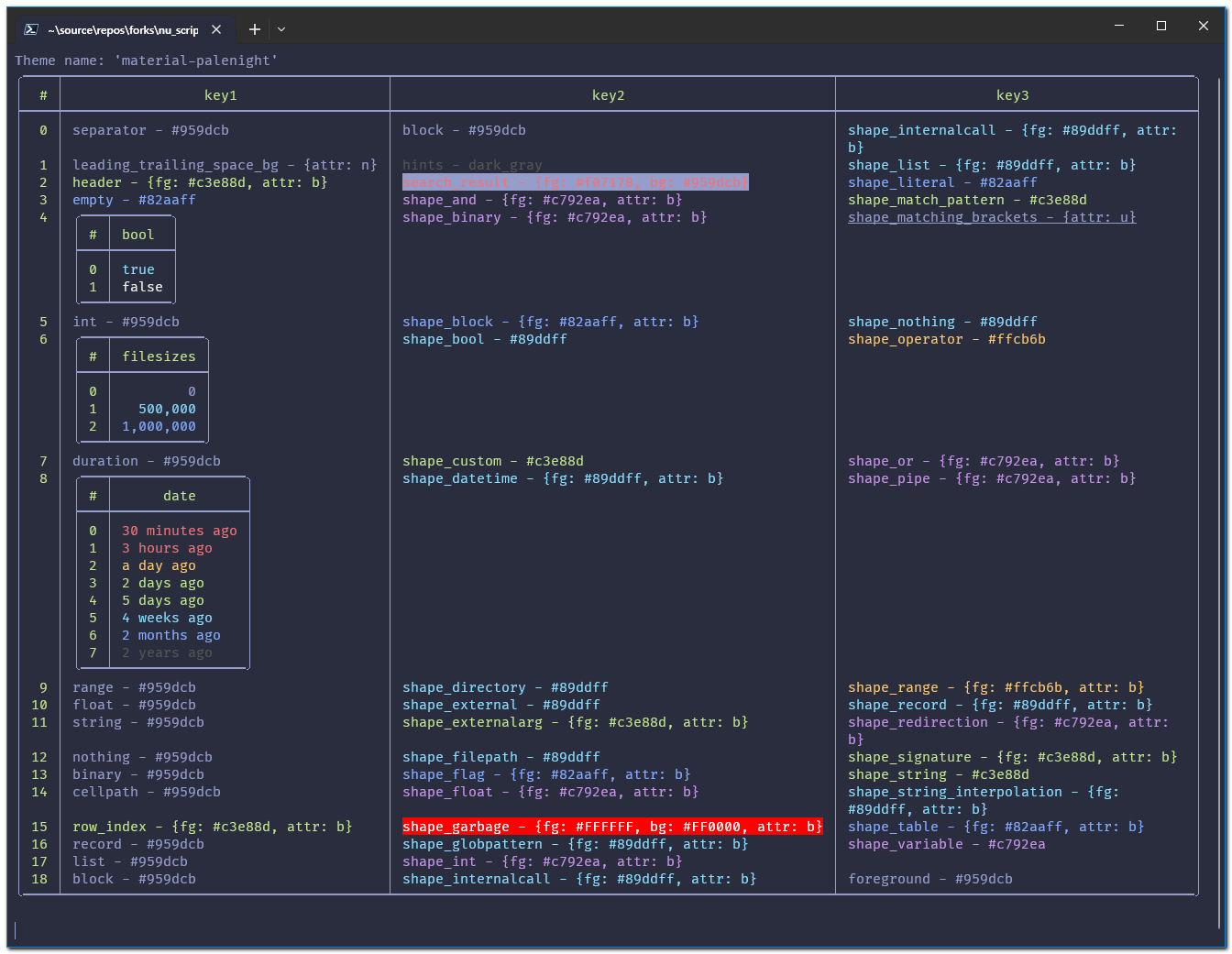Click 'shape_list' entry in key3

pyautogui.click(x=992, y=165)
